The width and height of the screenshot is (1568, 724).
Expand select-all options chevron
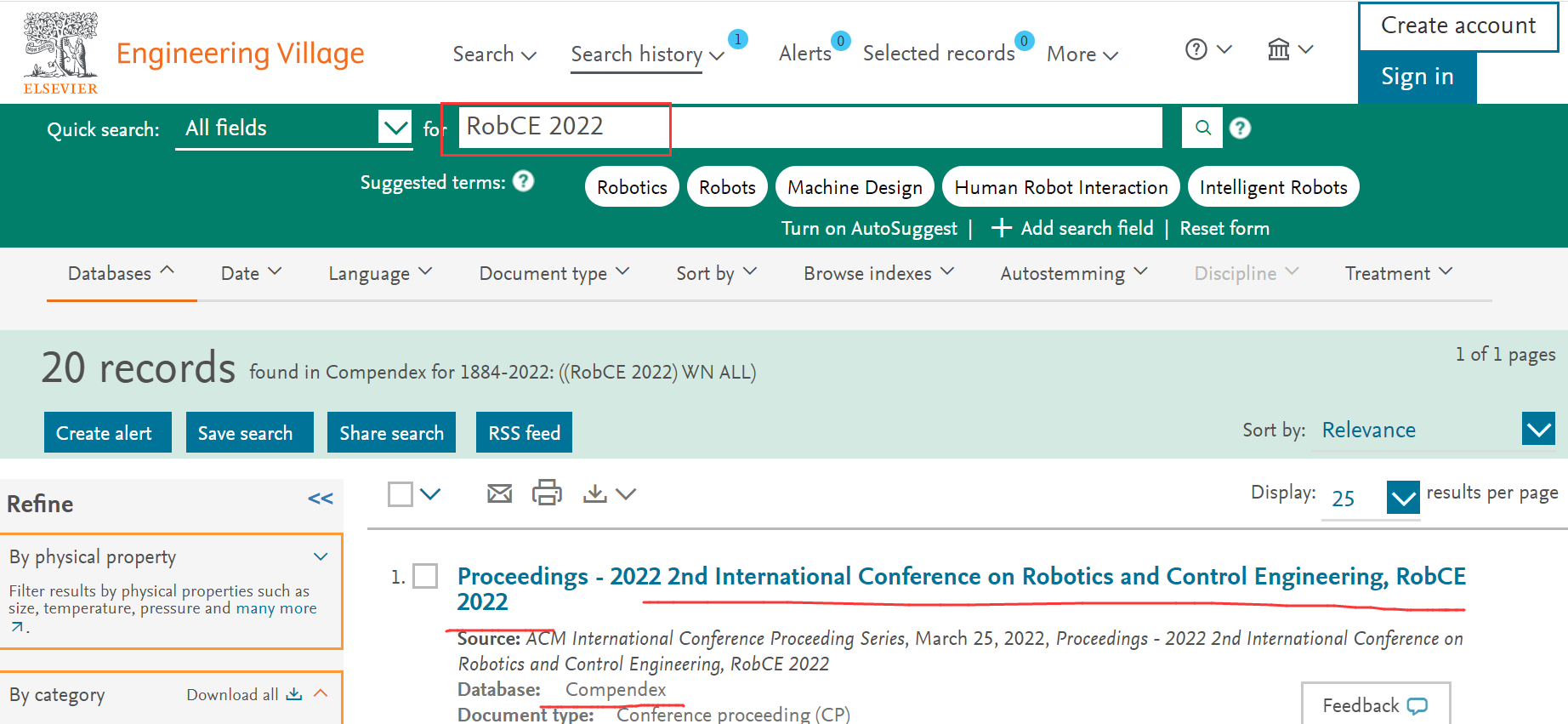(430, 493)
